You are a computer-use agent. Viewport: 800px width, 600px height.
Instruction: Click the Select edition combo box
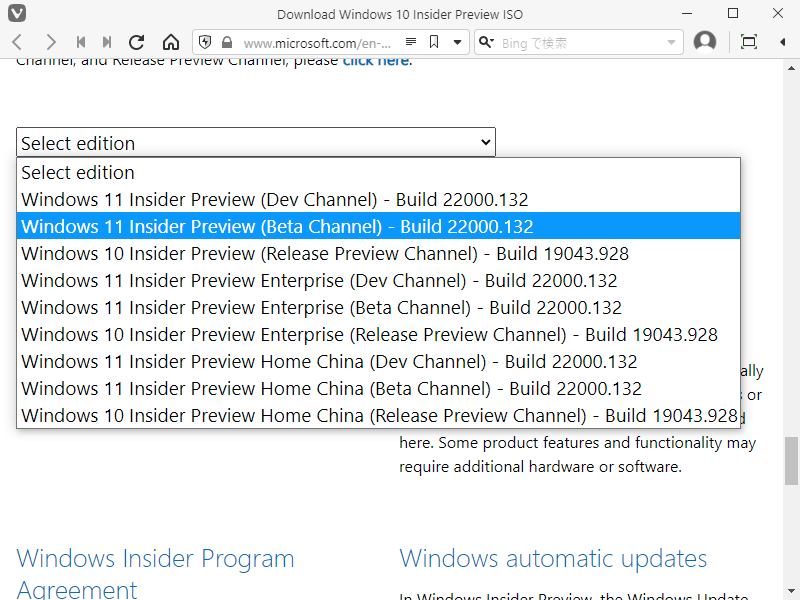[x=256, y=142]
